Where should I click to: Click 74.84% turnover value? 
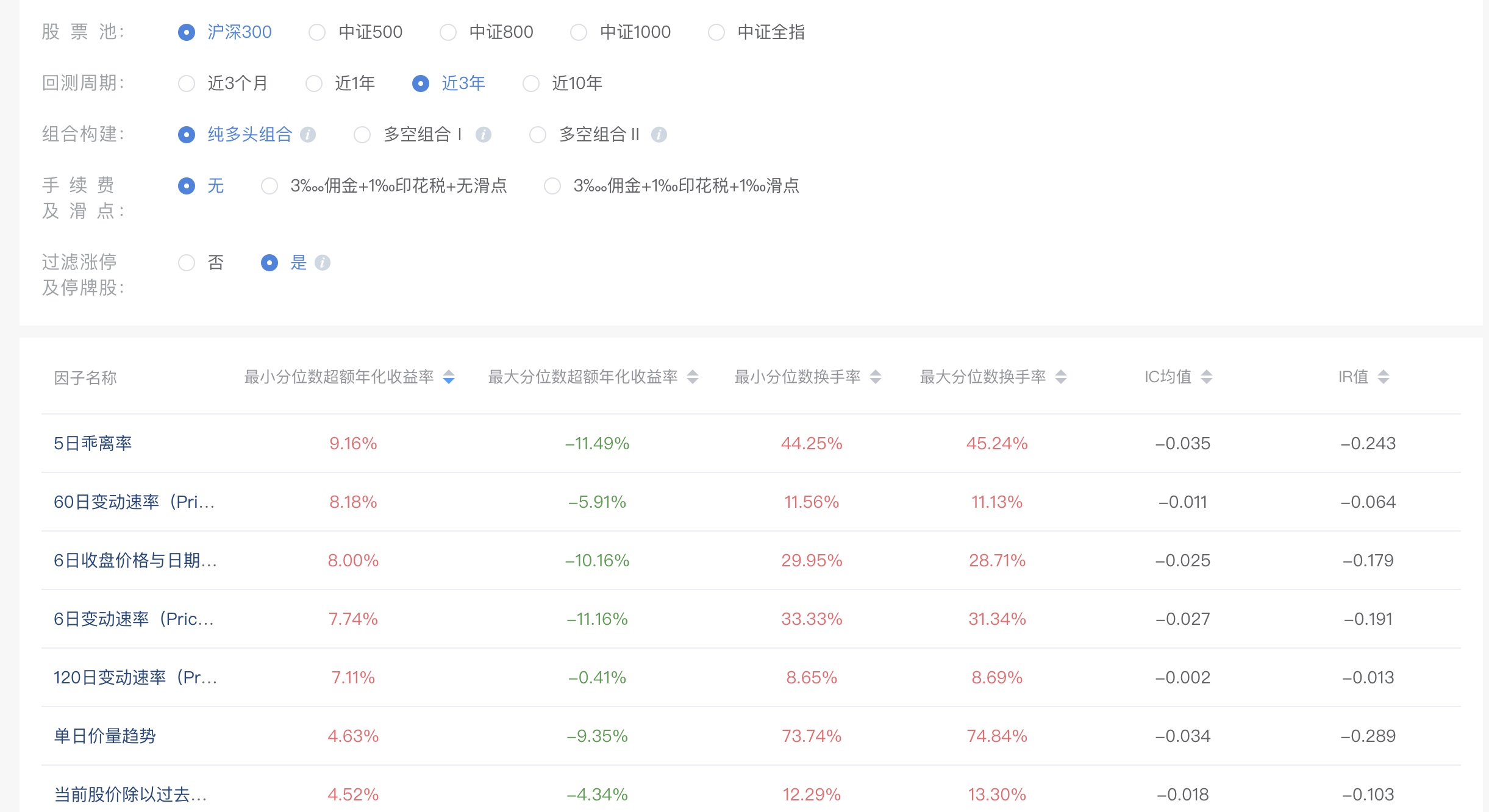pyautogui.click(x=997, y=736)
